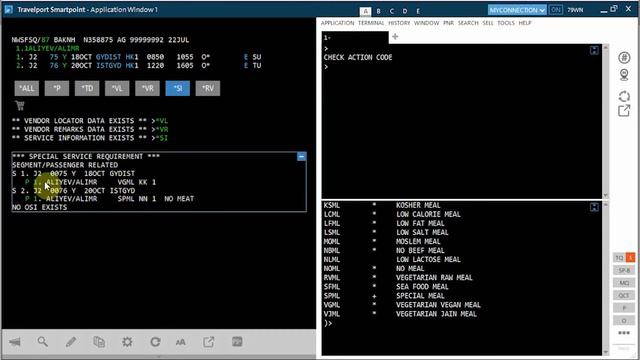Click the pop-out arrow icon in right sidebar

pyautogui.click(x=624, y=111)
